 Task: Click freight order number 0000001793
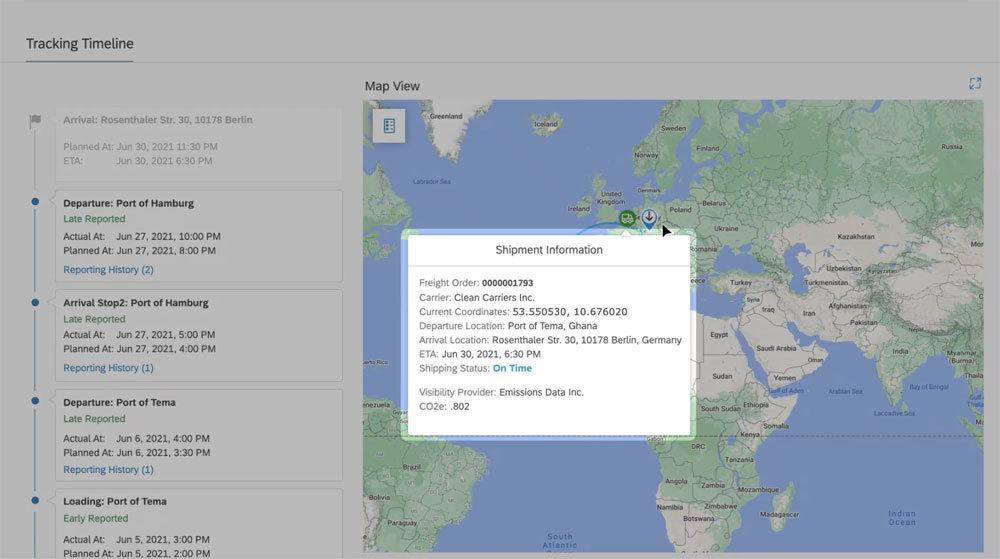tap(507, 283)
